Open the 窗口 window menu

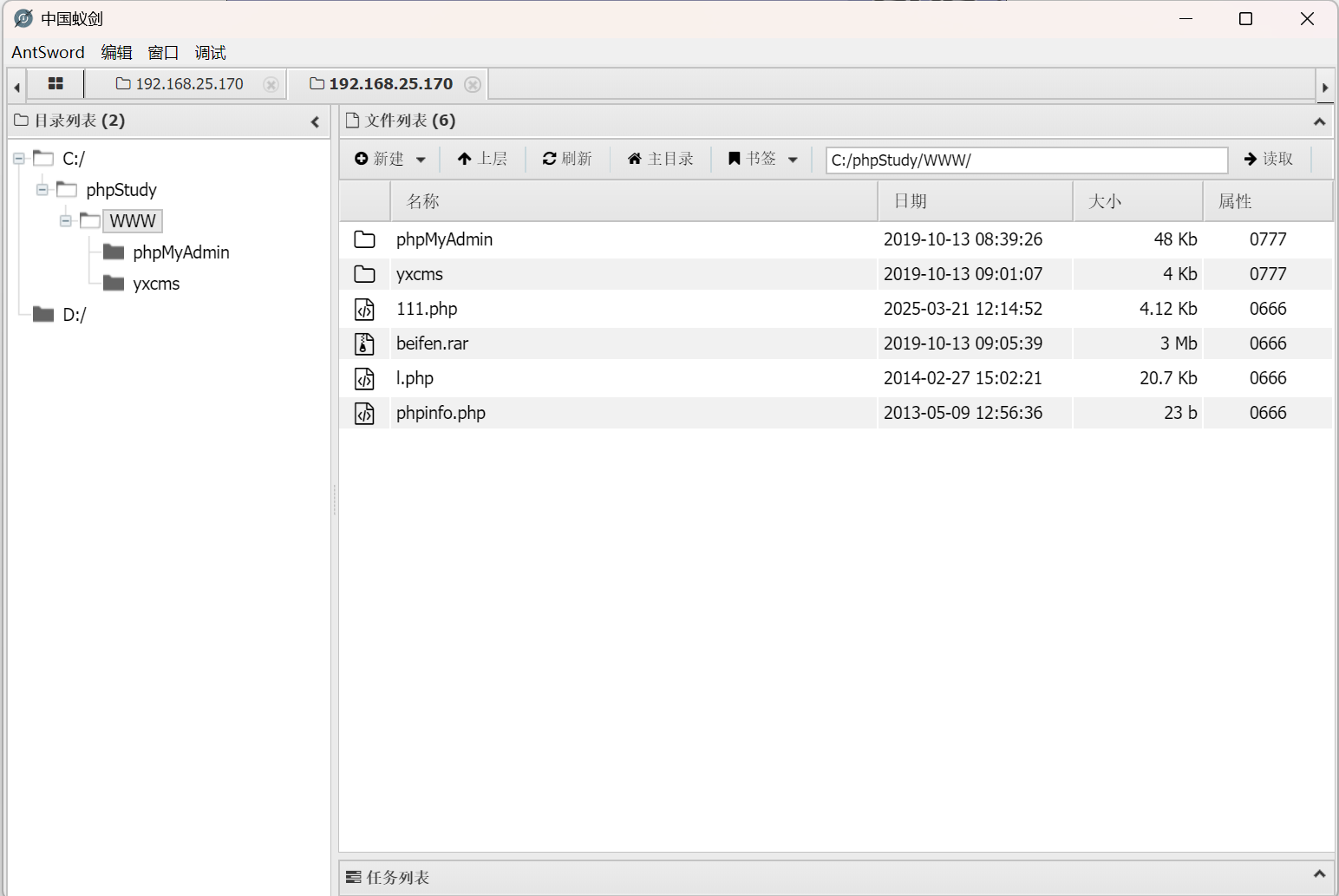[163, 52]
